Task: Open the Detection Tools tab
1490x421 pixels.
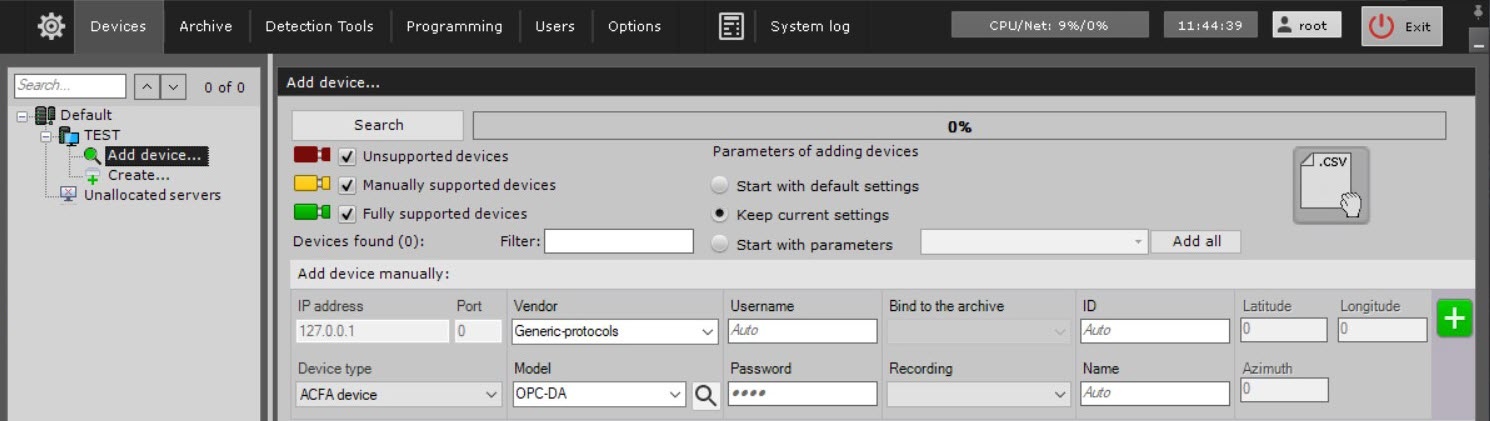Action: pos(319,27)
